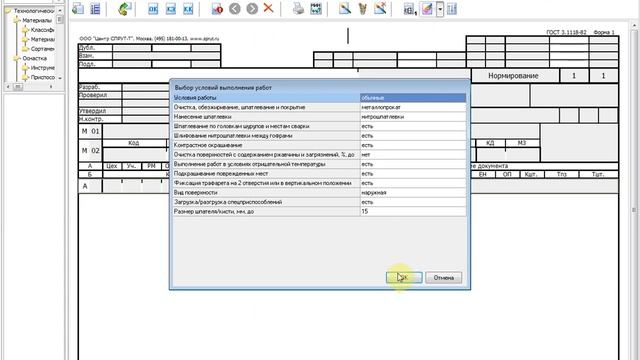The width and height of the screenshot is (640, 360).
Task: Click the red X delete icon
Action: click(268, 8)
